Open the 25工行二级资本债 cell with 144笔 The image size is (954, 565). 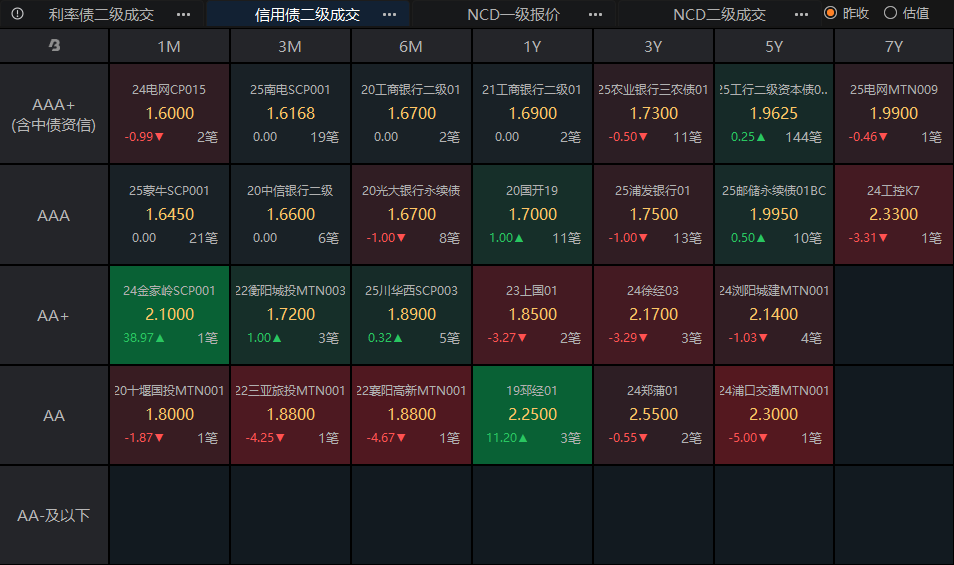tap(773, 114)
